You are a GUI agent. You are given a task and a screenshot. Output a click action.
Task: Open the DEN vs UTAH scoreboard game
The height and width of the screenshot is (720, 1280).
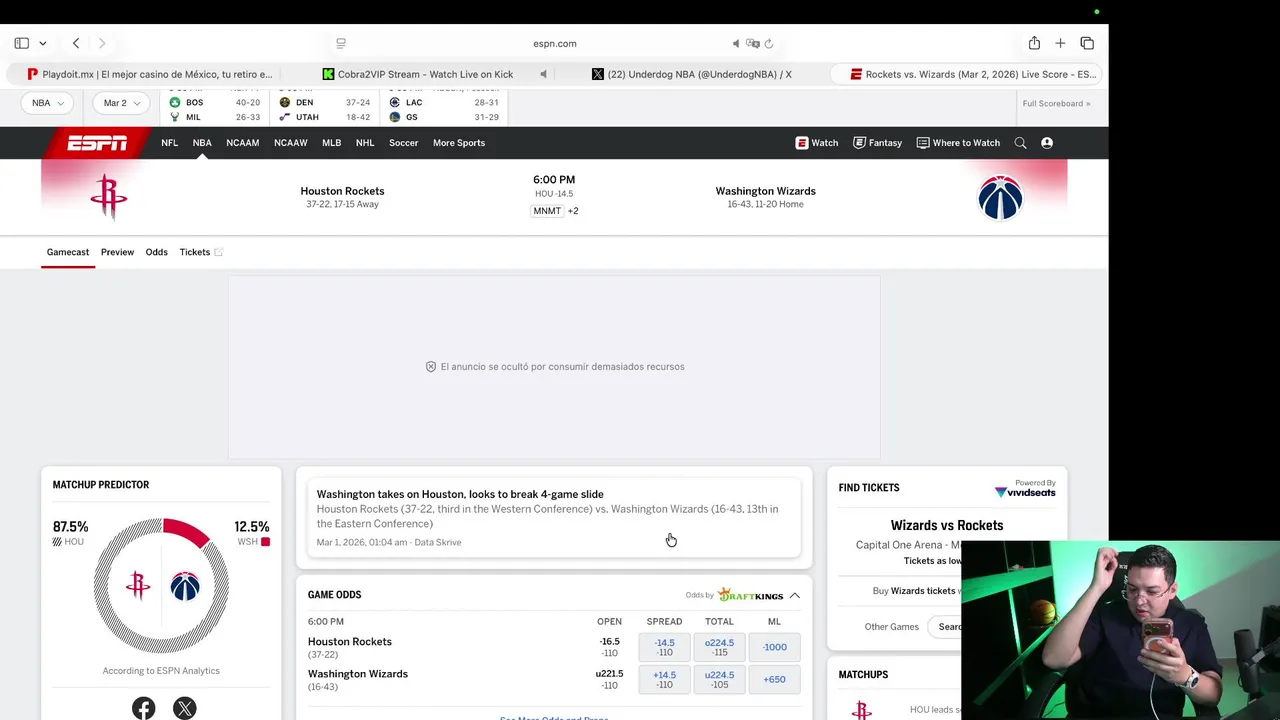pos(324,109)
